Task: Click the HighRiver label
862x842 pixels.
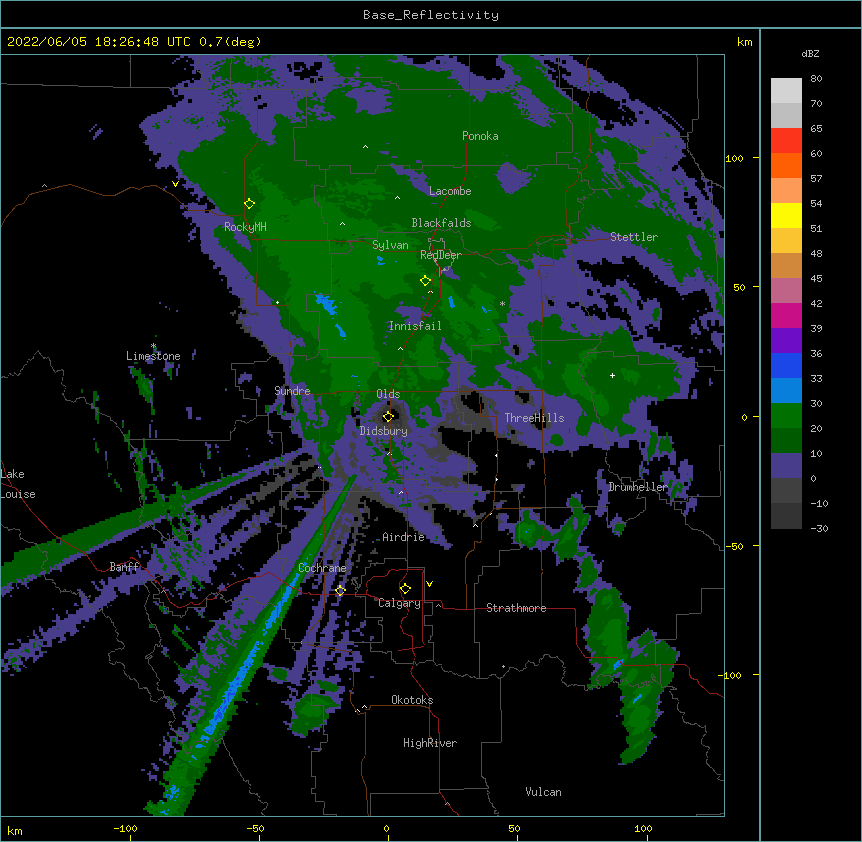Action: pos(430,743)
